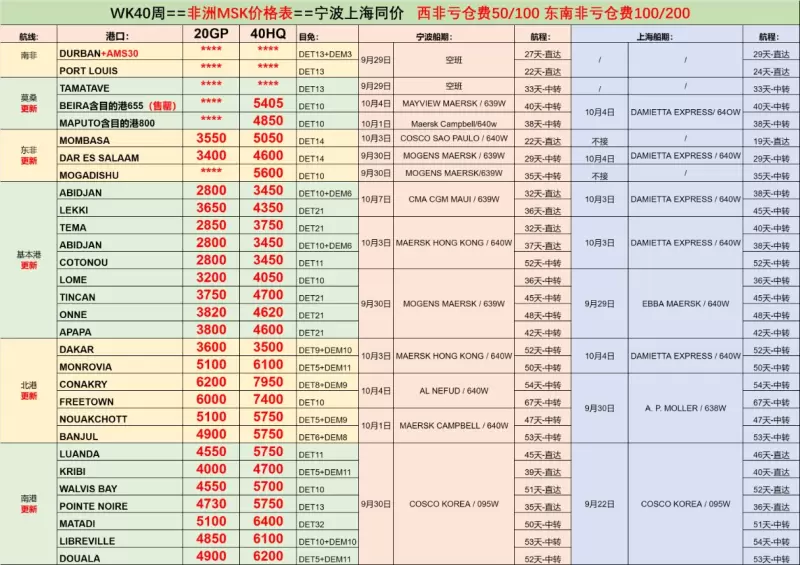Select the 航线 column header
The image size is (800, 565).
pyautogui.click(x=29, y=36)
